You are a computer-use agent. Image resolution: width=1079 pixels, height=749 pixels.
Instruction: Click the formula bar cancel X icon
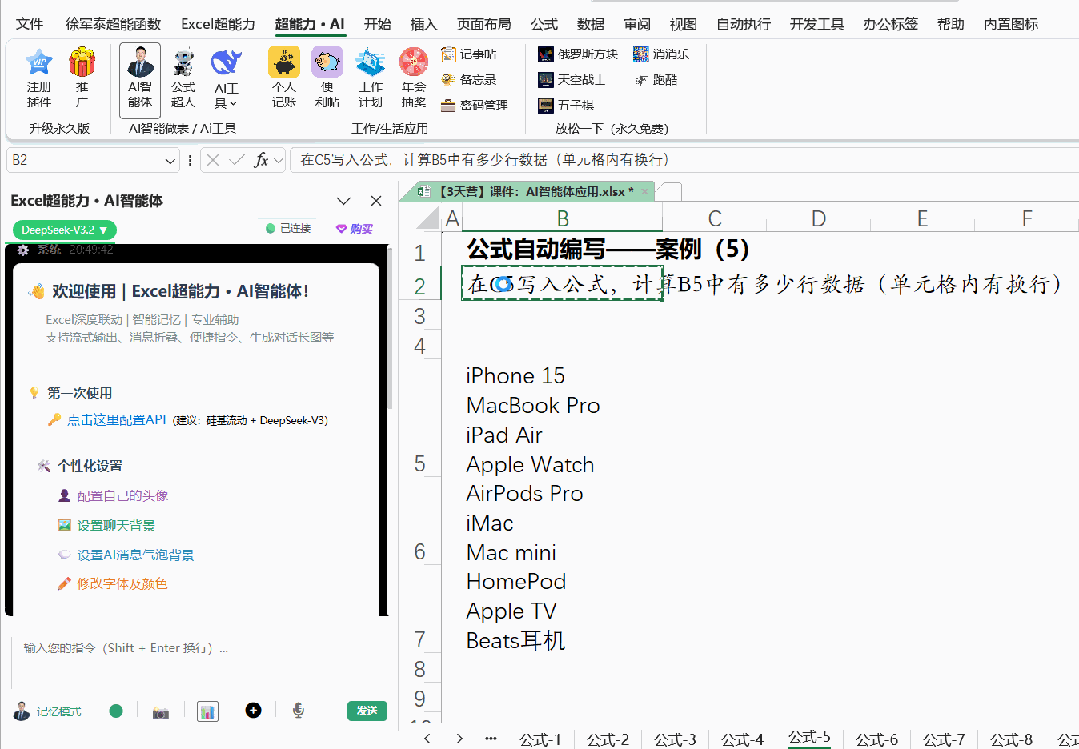click(x=214, y=160)
